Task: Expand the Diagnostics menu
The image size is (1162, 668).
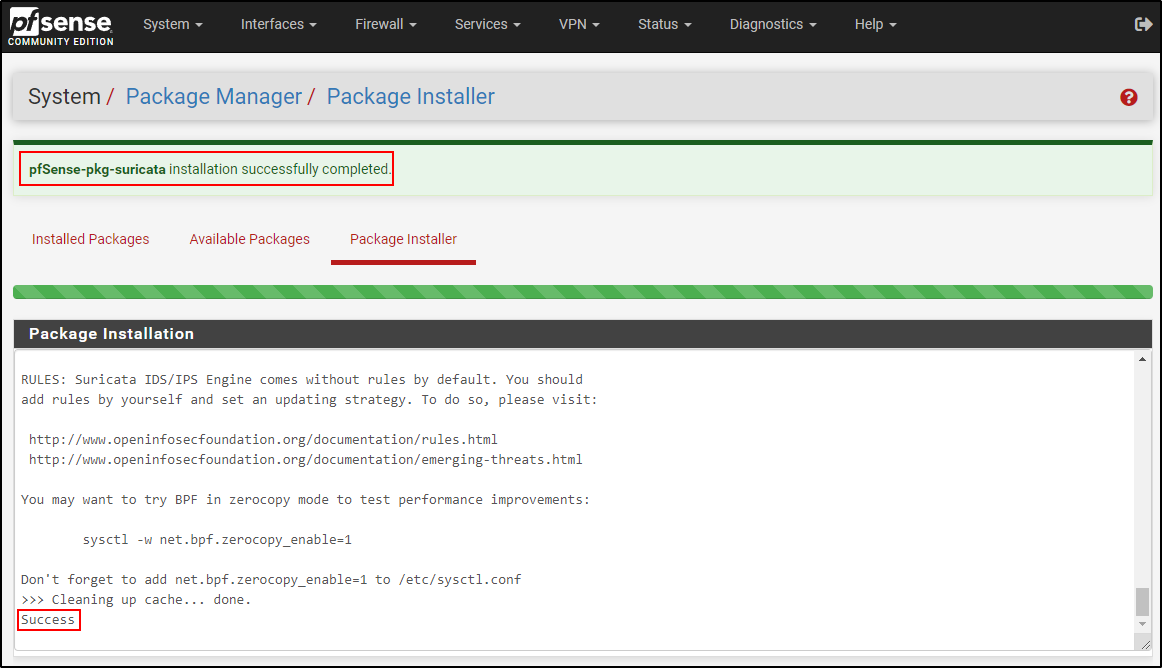Action: pyautogui.click(x=773, y=24)
